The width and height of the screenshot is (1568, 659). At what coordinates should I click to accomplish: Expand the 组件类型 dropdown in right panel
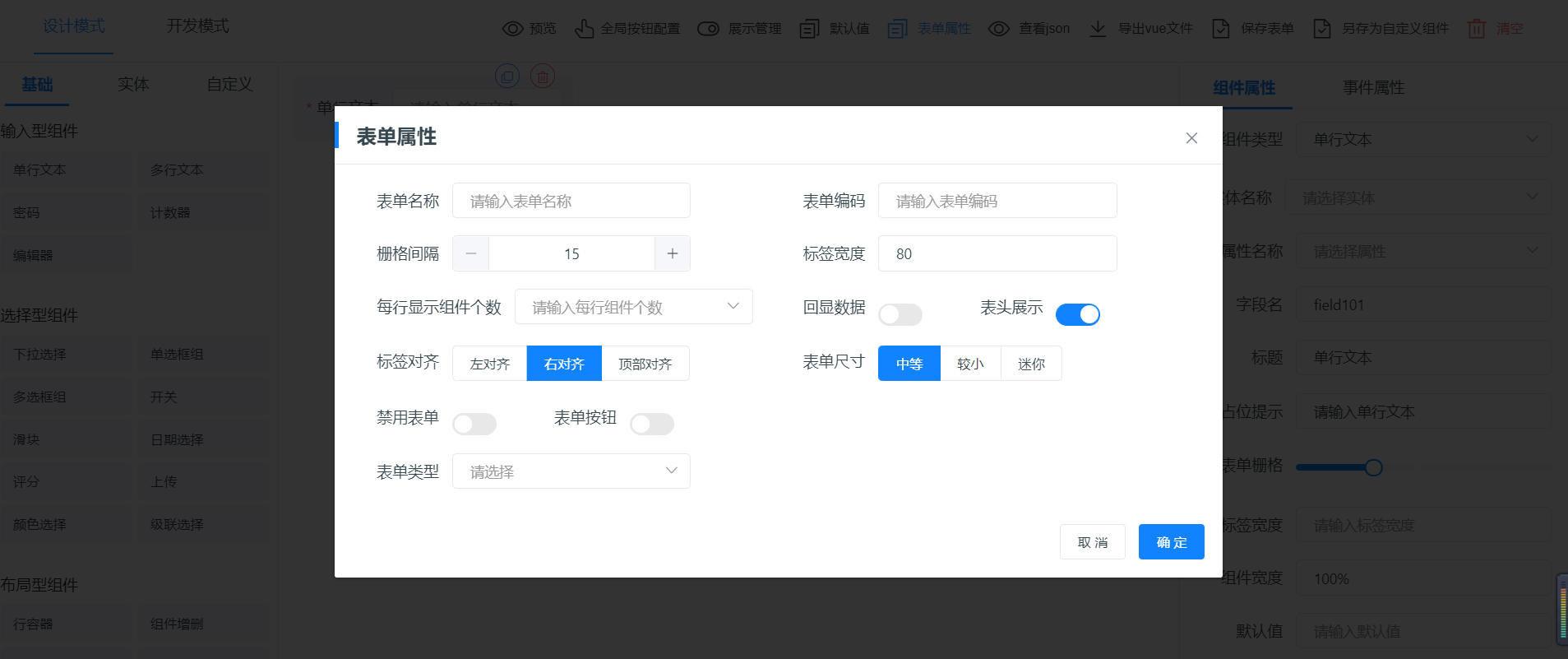[1424, 139]
